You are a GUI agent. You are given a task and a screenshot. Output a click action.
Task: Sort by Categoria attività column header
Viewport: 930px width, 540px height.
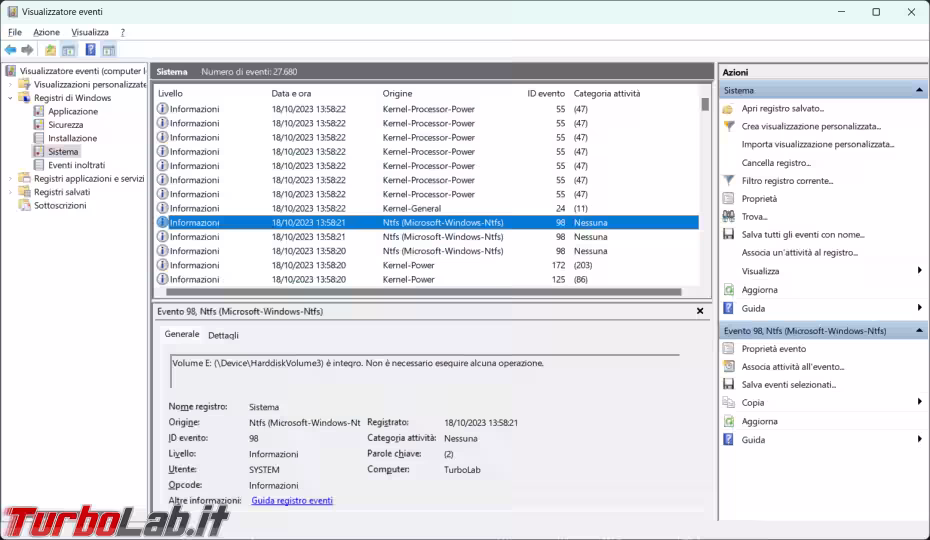(x=607, y=93)
